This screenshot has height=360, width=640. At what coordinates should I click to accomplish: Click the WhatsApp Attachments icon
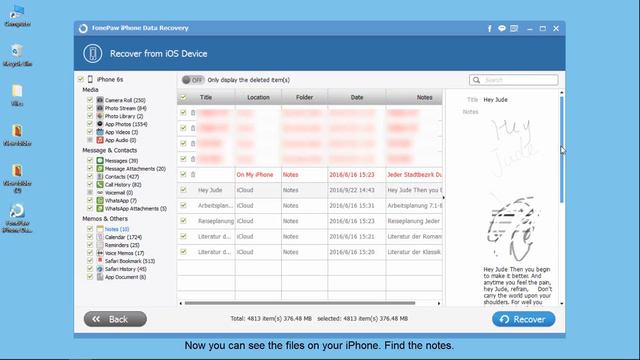[100, 209]
